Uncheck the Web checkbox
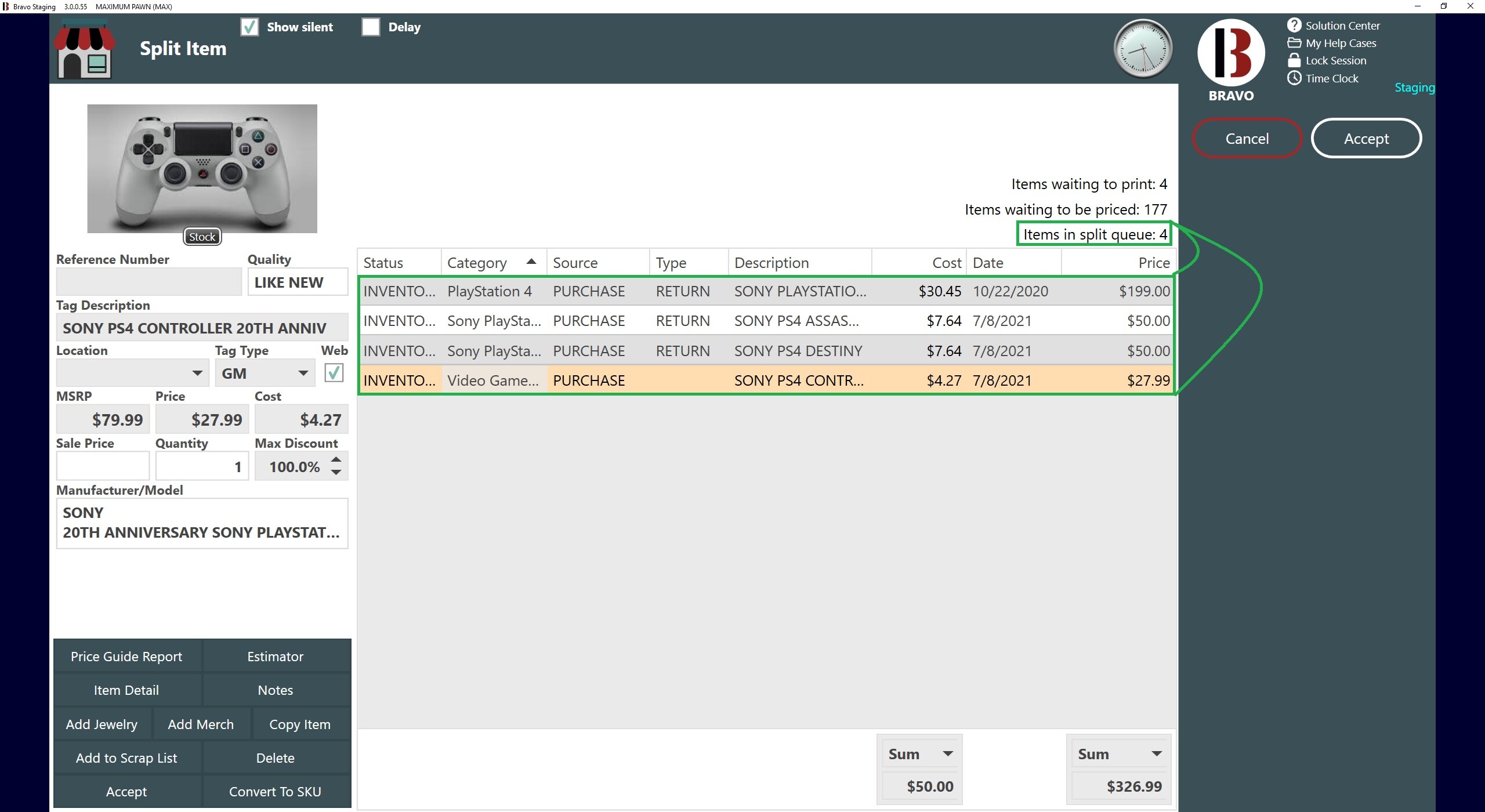 point(334,372)
